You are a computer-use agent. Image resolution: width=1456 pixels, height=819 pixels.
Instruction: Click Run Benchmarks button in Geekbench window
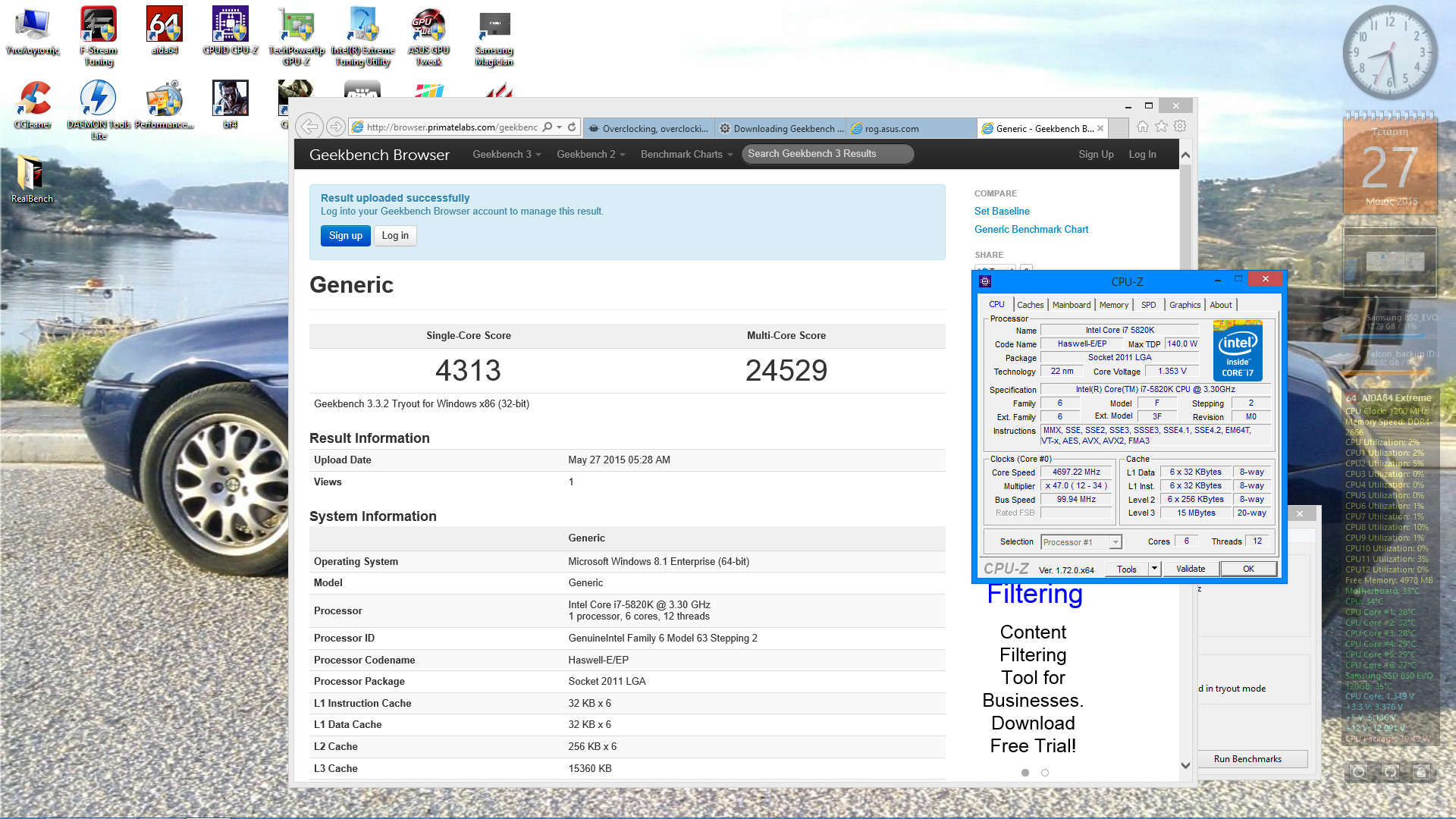1247,759
